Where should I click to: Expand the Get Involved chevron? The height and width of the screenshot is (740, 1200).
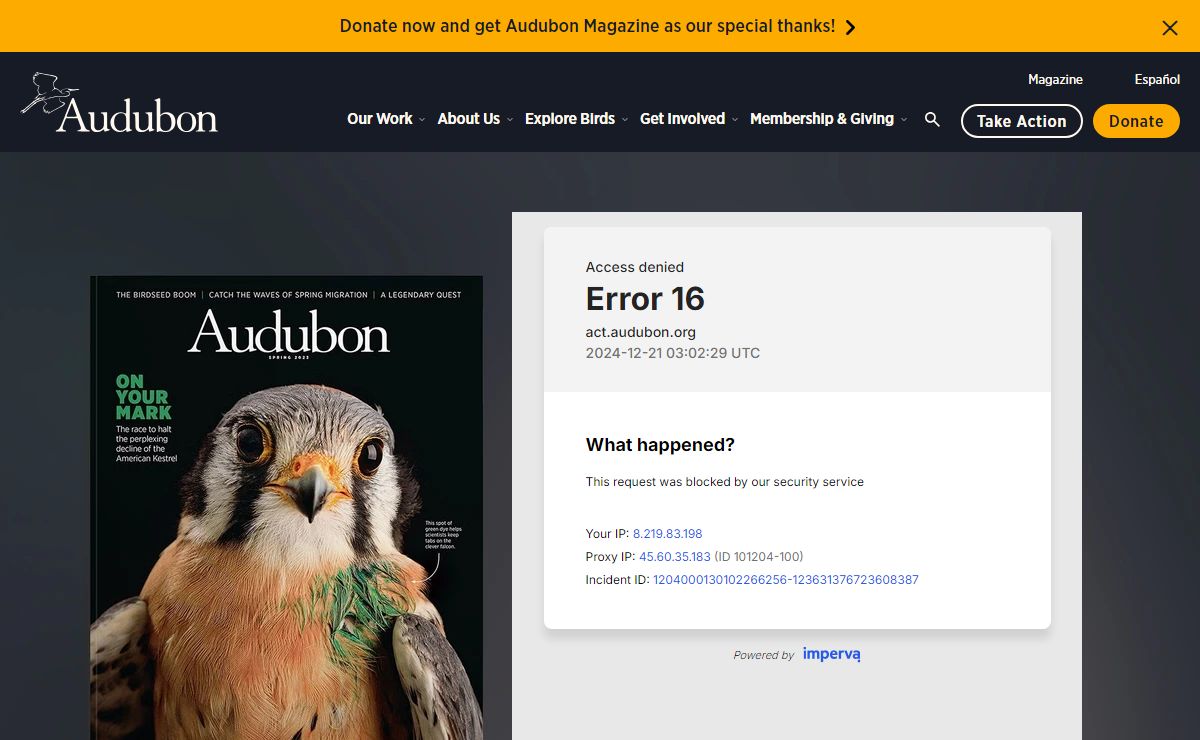point(735,120)
